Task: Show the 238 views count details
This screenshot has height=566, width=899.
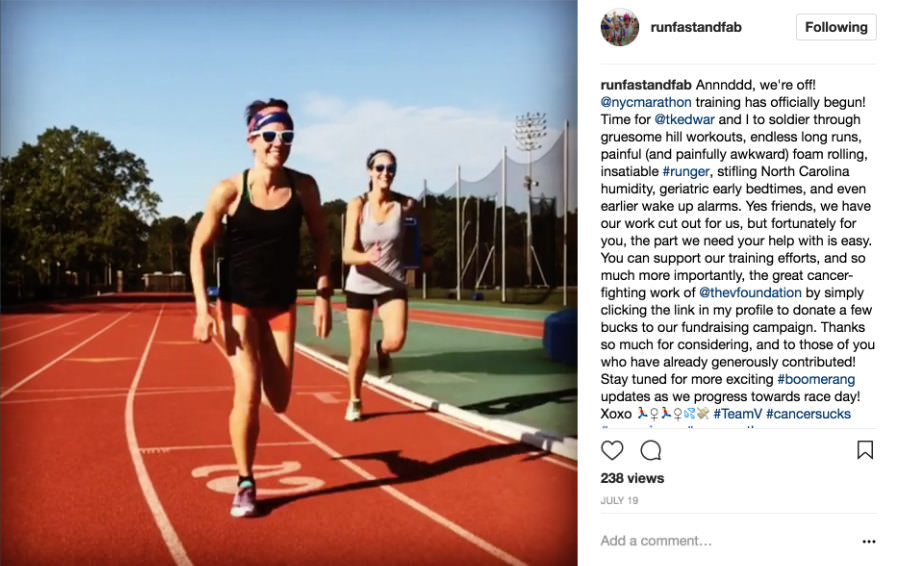Action: click(632, 478)
